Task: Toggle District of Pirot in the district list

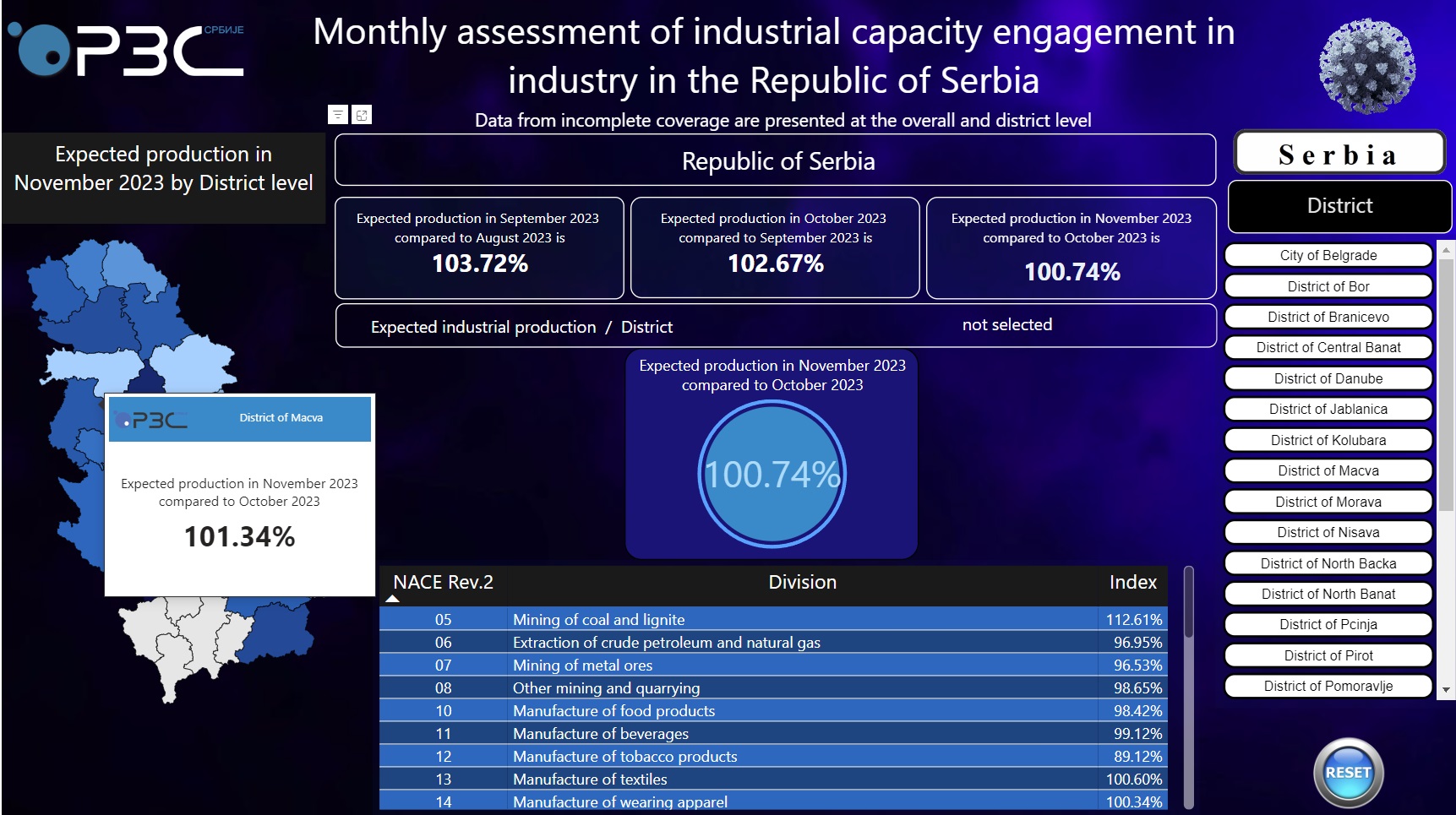Action: (1328, 655)
